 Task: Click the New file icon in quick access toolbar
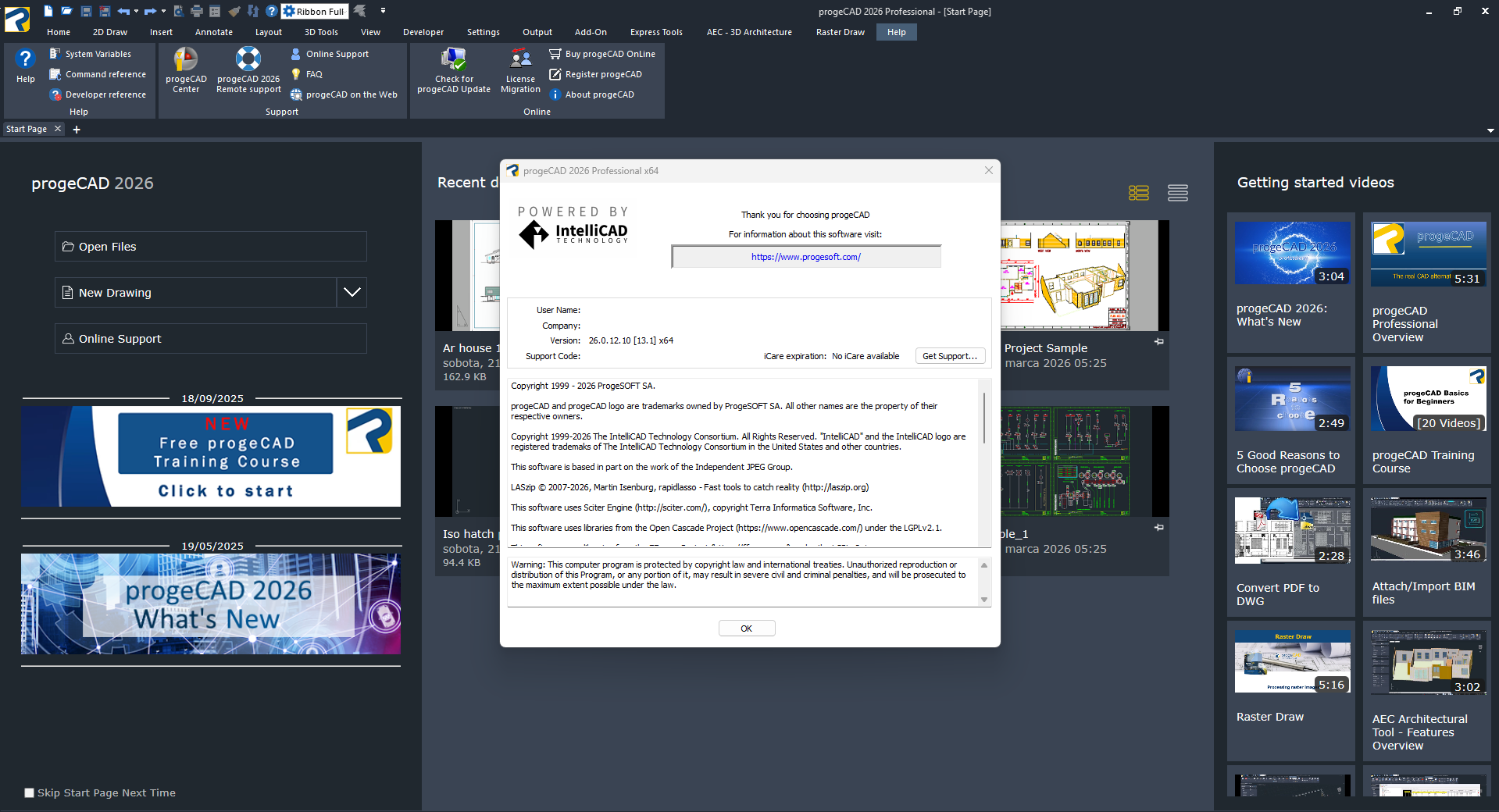tap(48, 11)
